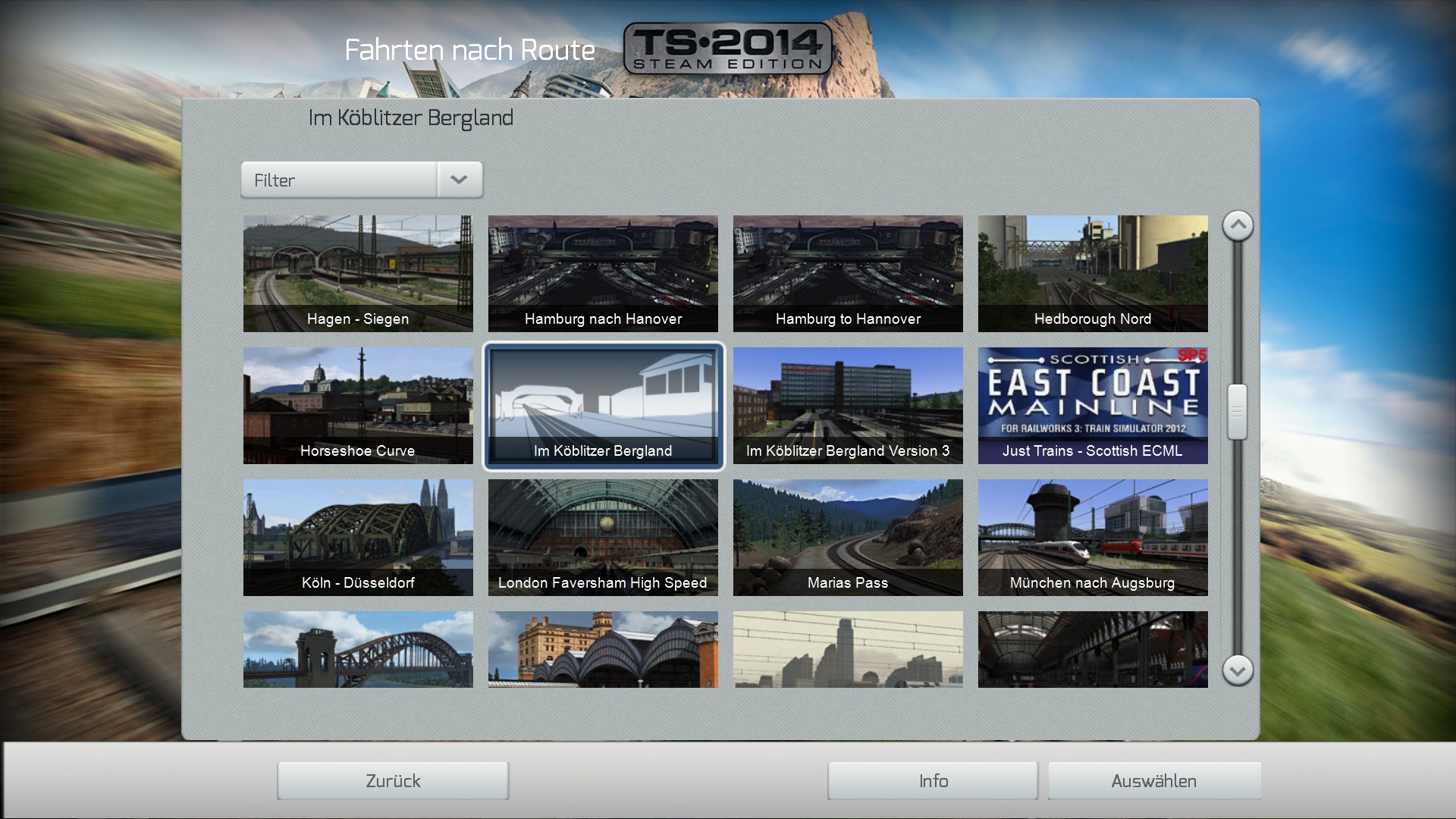Select the Hedborough Nord route
Screen dimensions: 1456x819
1093,273
